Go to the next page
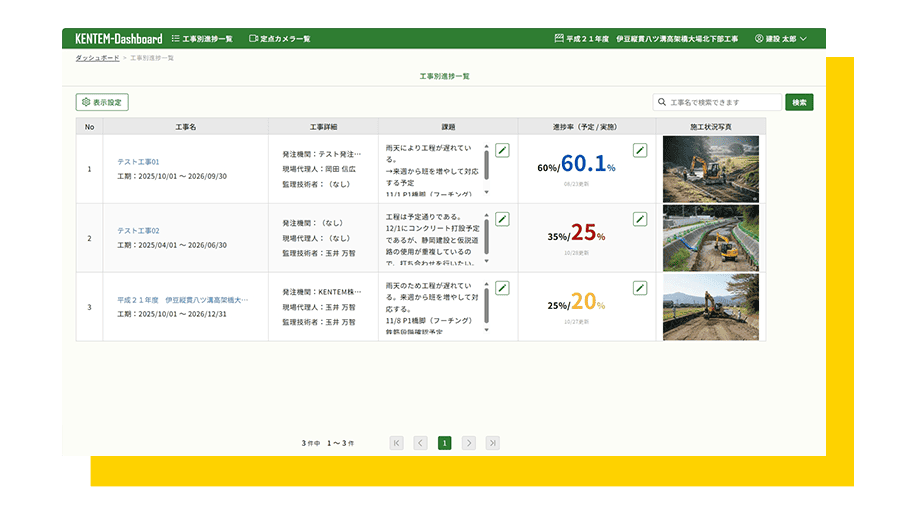The width and height of the screenshot is (916, 515). pos(469,443)
